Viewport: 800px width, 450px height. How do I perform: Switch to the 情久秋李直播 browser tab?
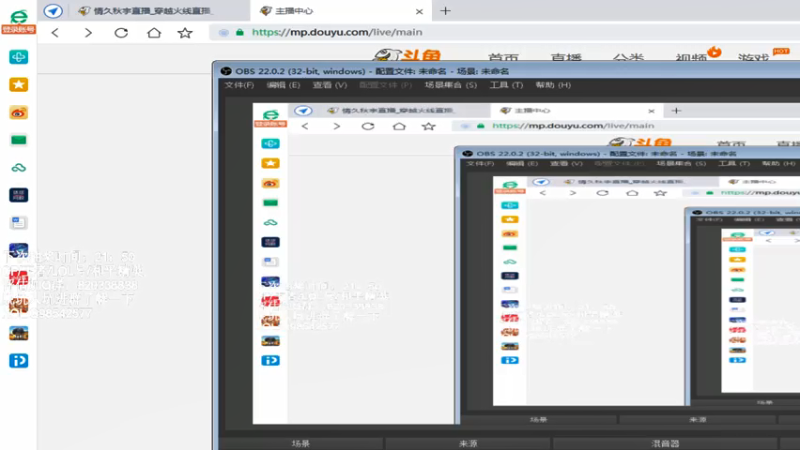tap(145, 11)
